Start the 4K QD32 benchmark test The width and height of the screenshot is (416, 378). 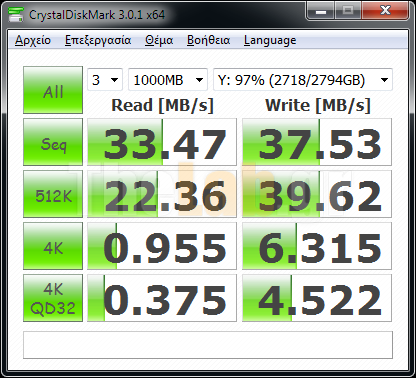(53, 298)
